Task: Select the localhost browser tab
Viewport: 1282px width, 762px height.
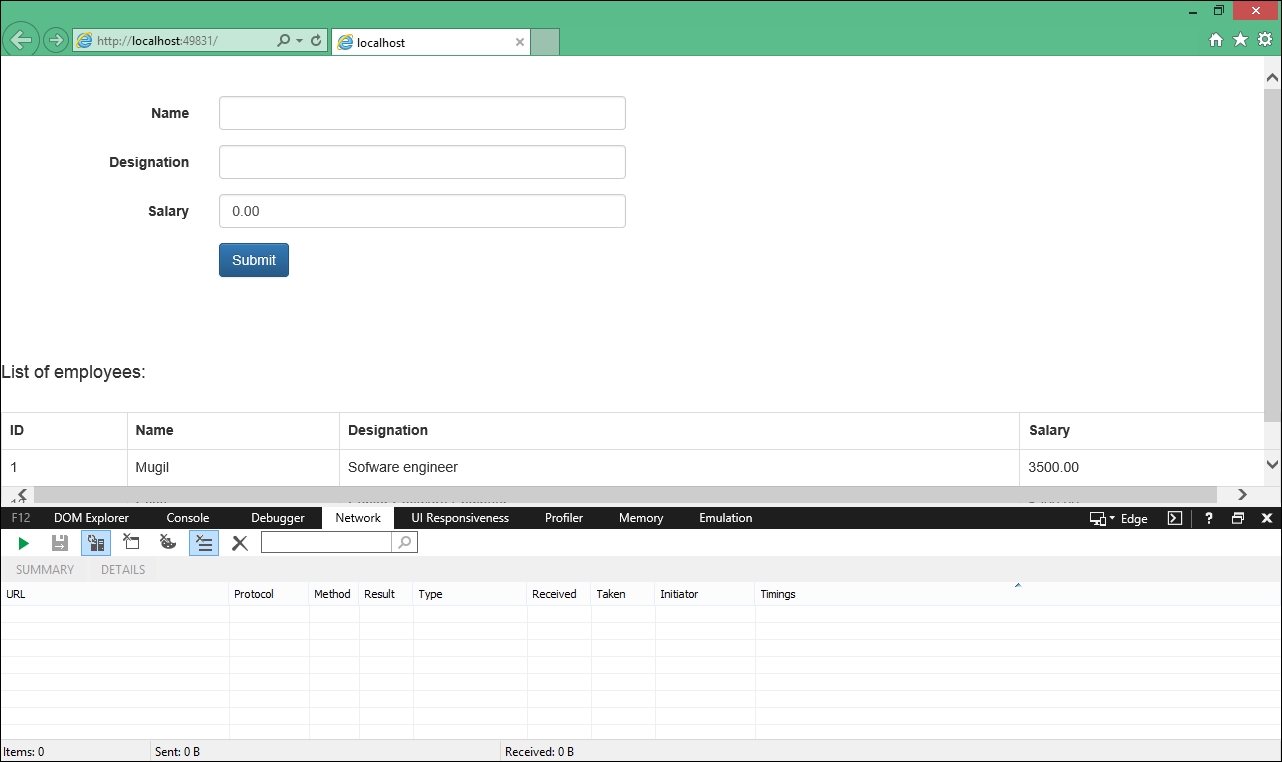Action: point(430,42)
